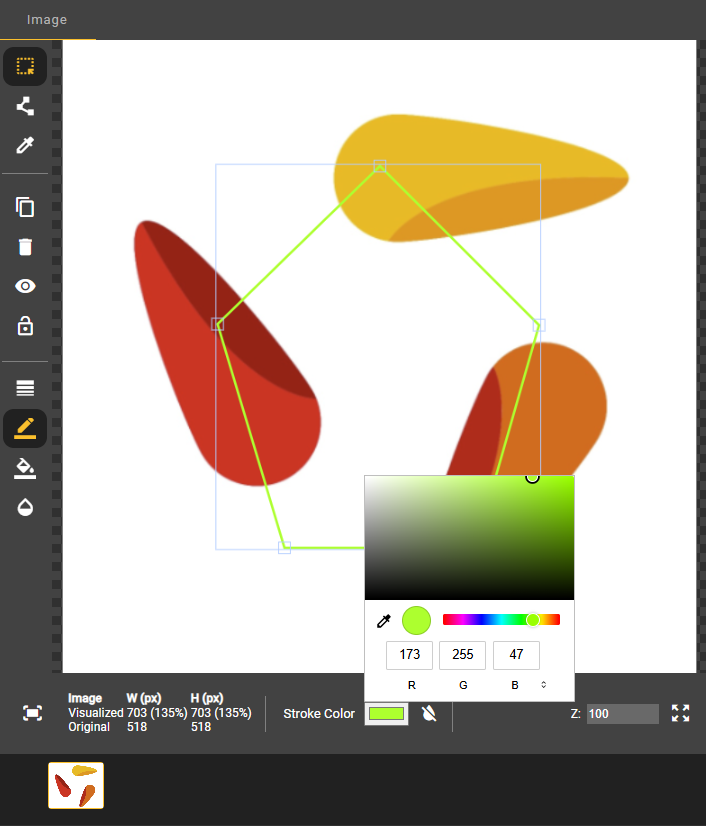The image size is (706, 826).
Task: Choose the polygon nodes edit tool
Action: pos(25,106)
